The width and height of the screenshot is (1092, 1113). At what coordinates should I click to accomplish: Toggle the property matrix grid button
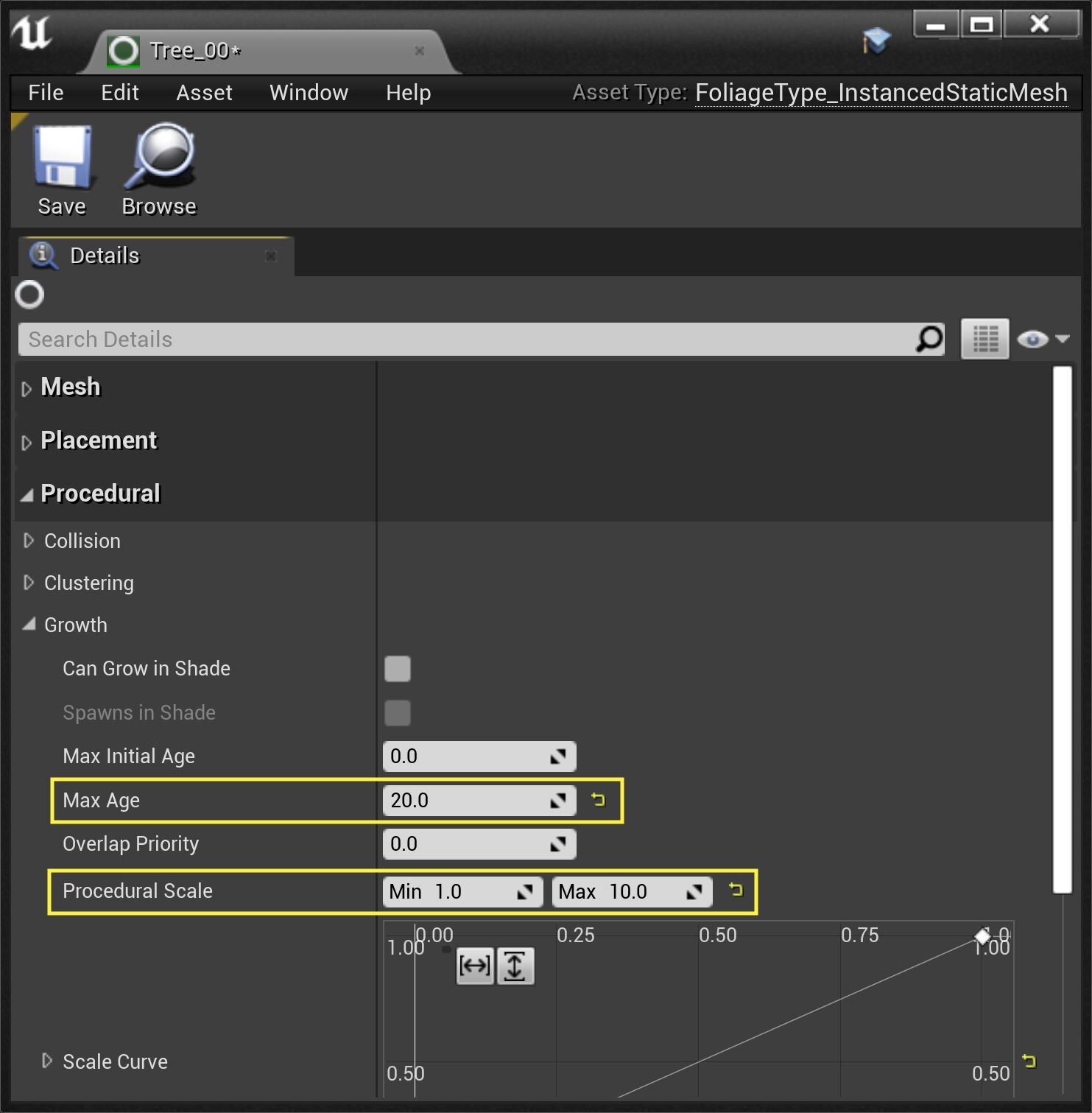pyautogui.click(x=984, y=340)
